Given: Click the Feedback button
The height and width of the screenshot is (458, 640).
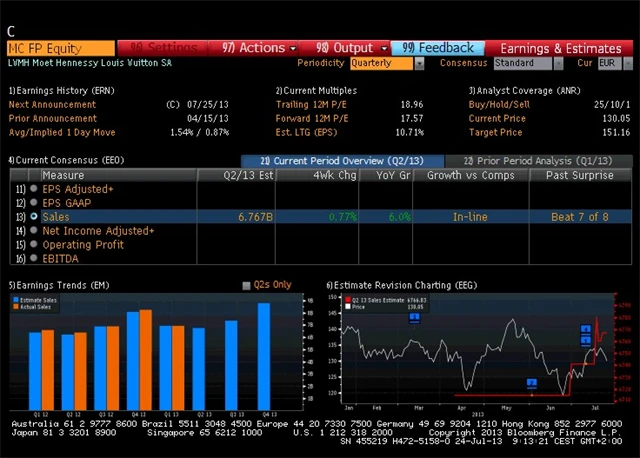Looking at the screenshot, I should [438, 47].
